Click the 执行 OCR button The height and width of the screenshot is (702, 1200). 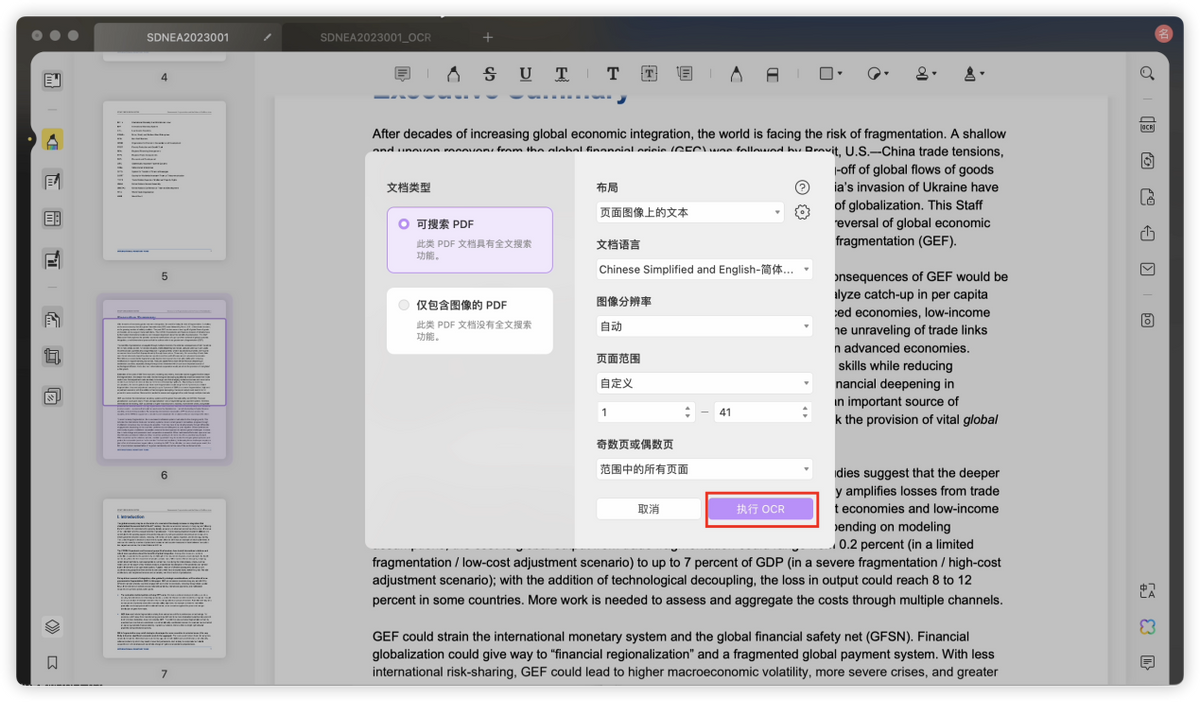761,509
